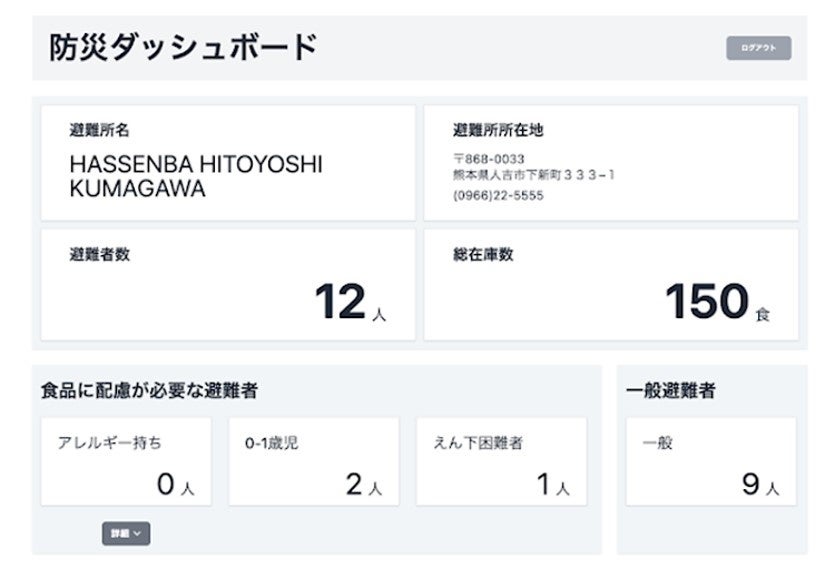Click the 防災ダッシュボード page title
Image resolution: width=824 pixels, height=568 pixels.
[x=183, y=47]
